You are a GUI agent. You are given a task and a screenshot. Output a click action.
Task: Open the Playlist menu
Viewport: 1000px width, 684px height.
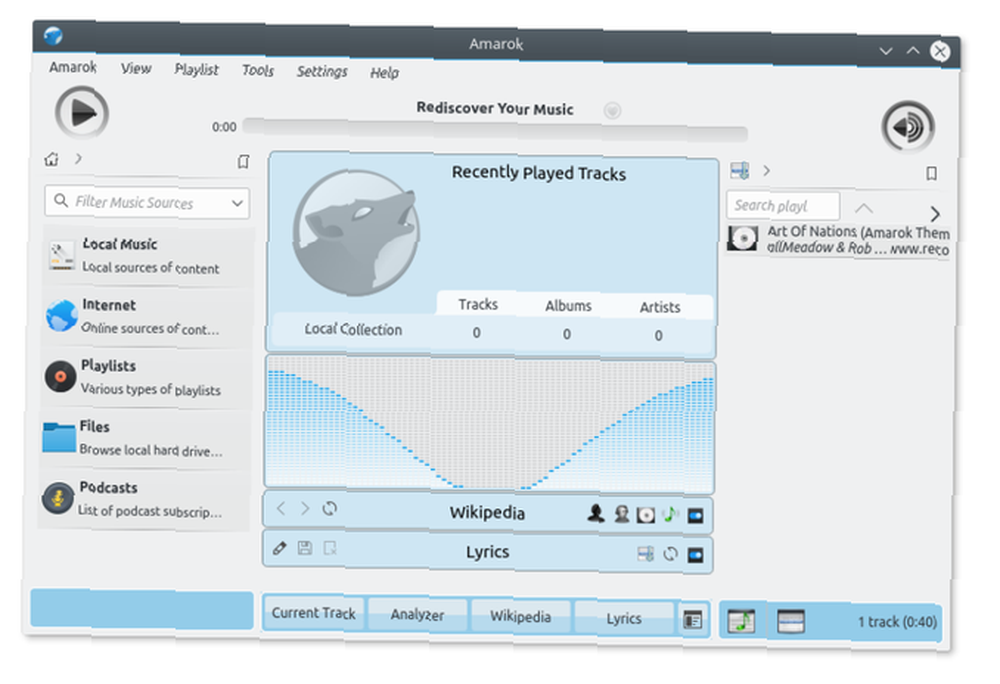pyautogui.click(x=196, y=69)
